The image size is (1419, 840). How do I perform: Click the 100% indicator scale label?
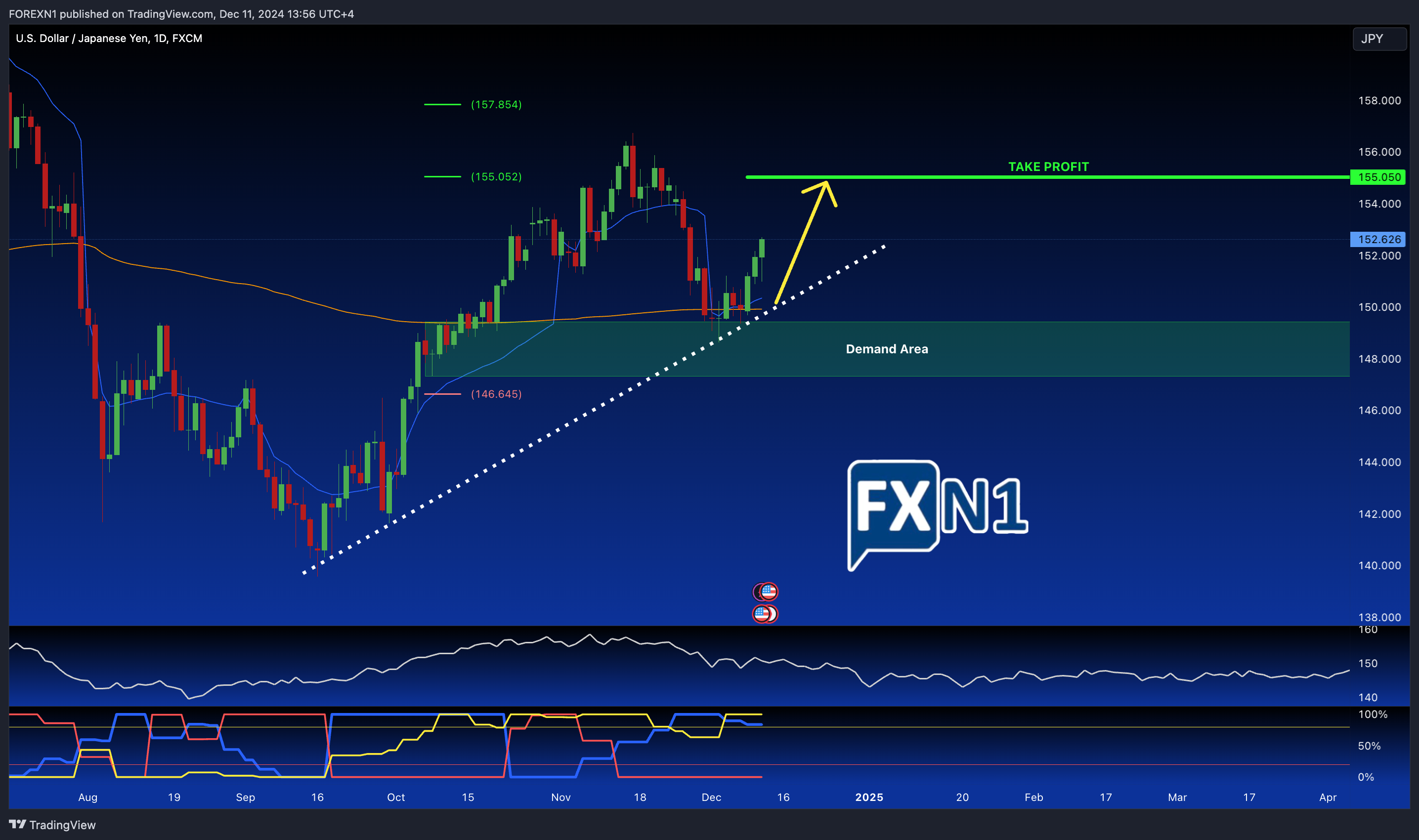pyautogui.click(x=1373, y=714)
